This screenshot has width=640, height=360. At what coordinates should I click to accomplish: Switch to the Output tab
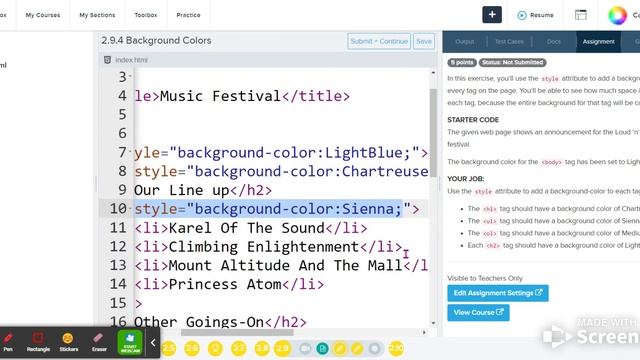(x=464, y=42)
